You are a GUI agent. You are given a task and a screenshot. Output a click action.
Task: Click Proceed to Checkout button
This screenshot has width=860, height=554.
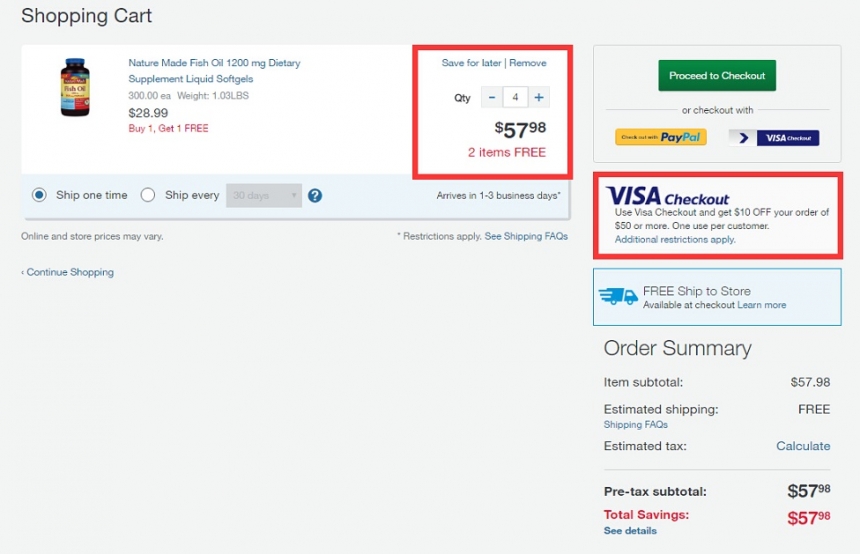(717, 76)
